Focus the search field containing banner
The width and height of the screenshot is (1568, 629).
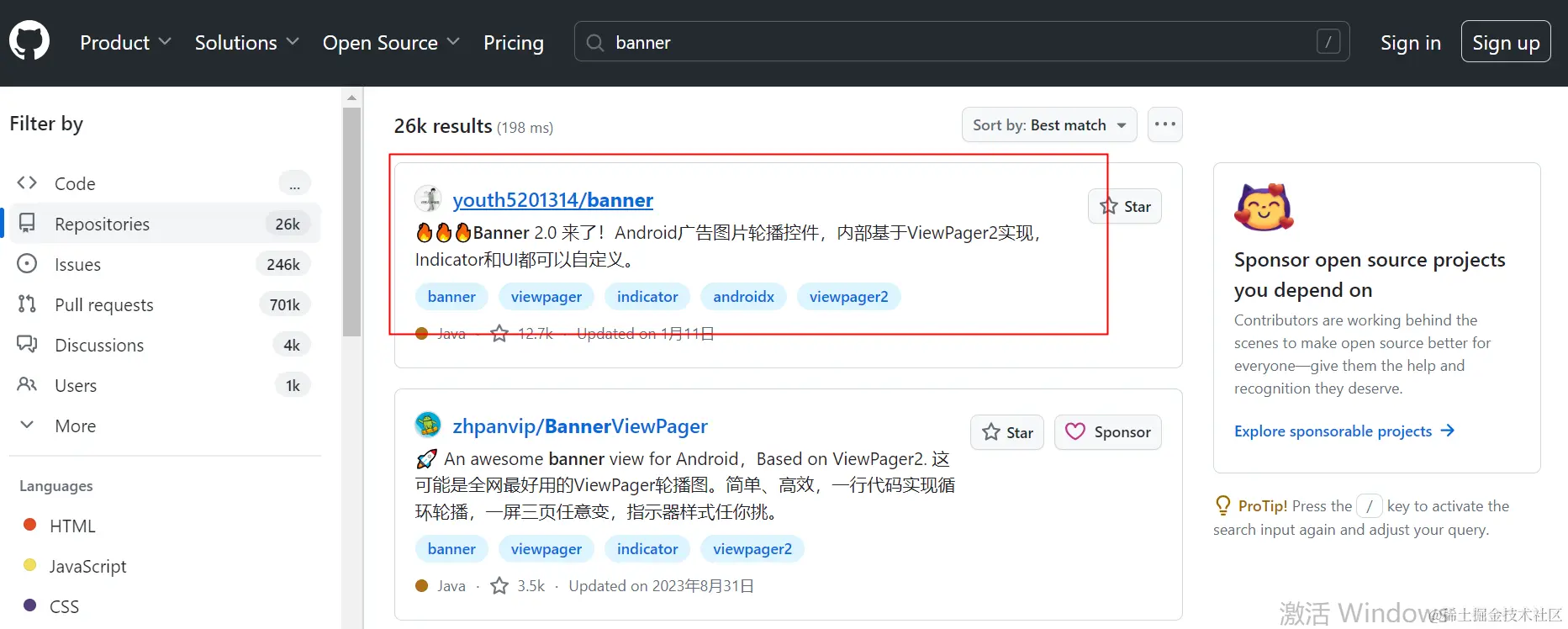coord(962,42)
